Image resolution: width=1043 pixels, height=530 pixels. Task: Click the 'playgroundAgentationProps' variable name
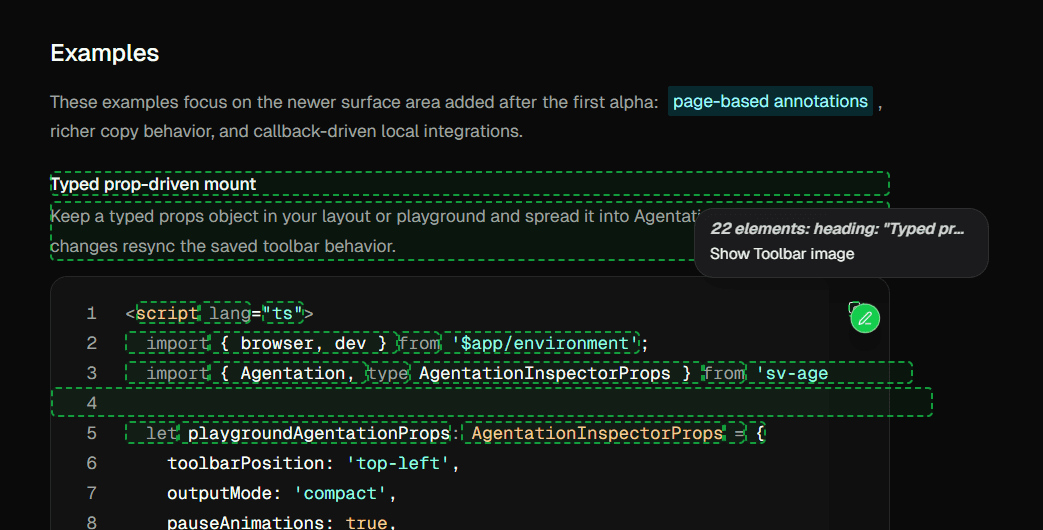tap(319, 434)
